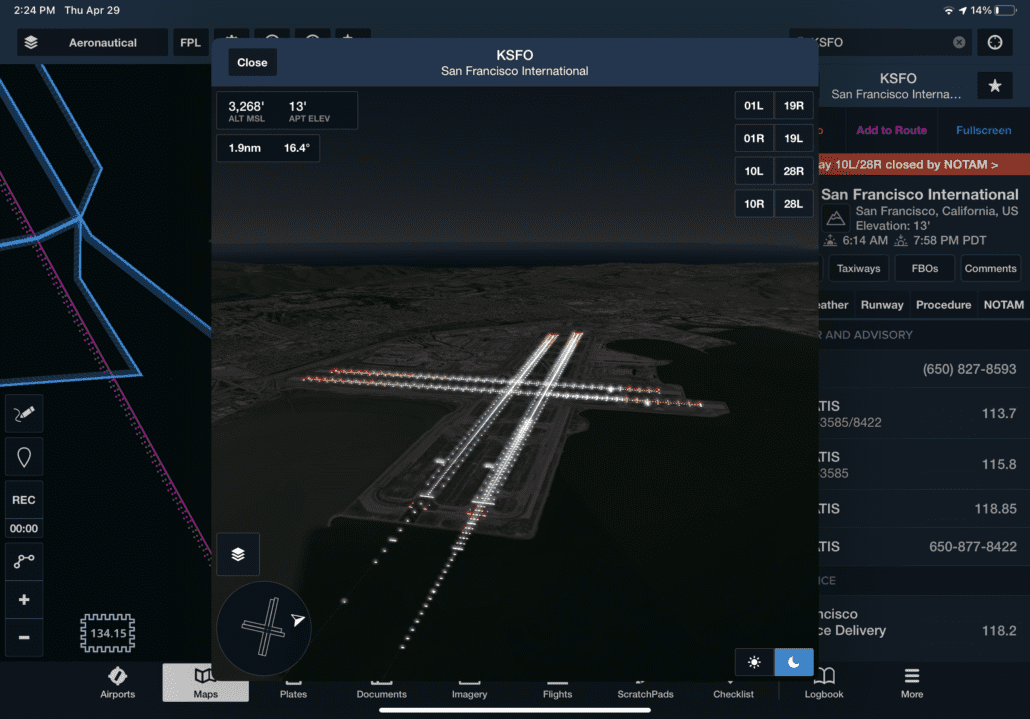Select runway 01L view
This screenshot has width=1030, height=719.
pyautogui.click(x=753, y=106)
